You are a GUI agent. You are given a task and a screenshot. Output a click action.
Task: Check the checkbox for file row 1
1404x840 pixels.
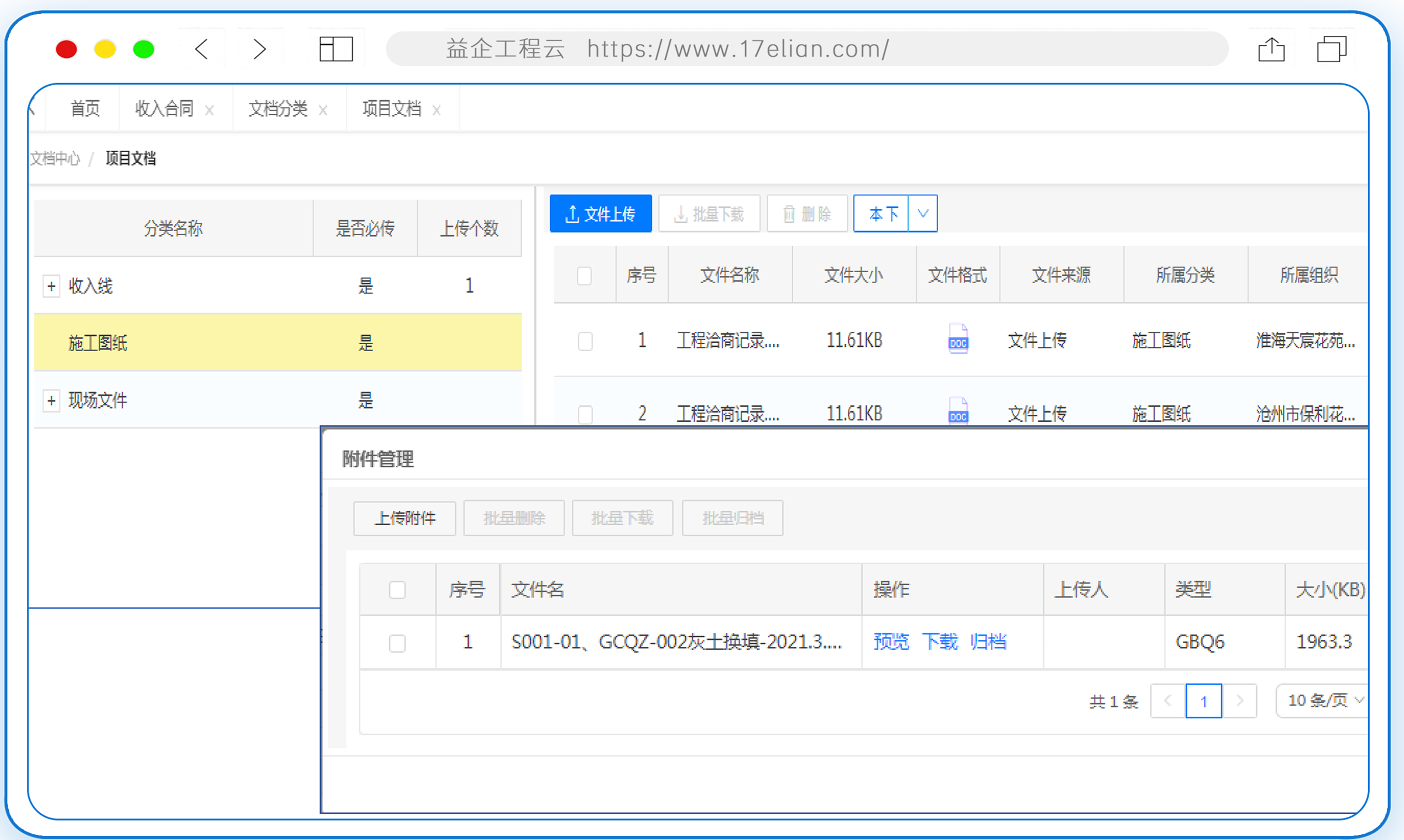[585, 342]
